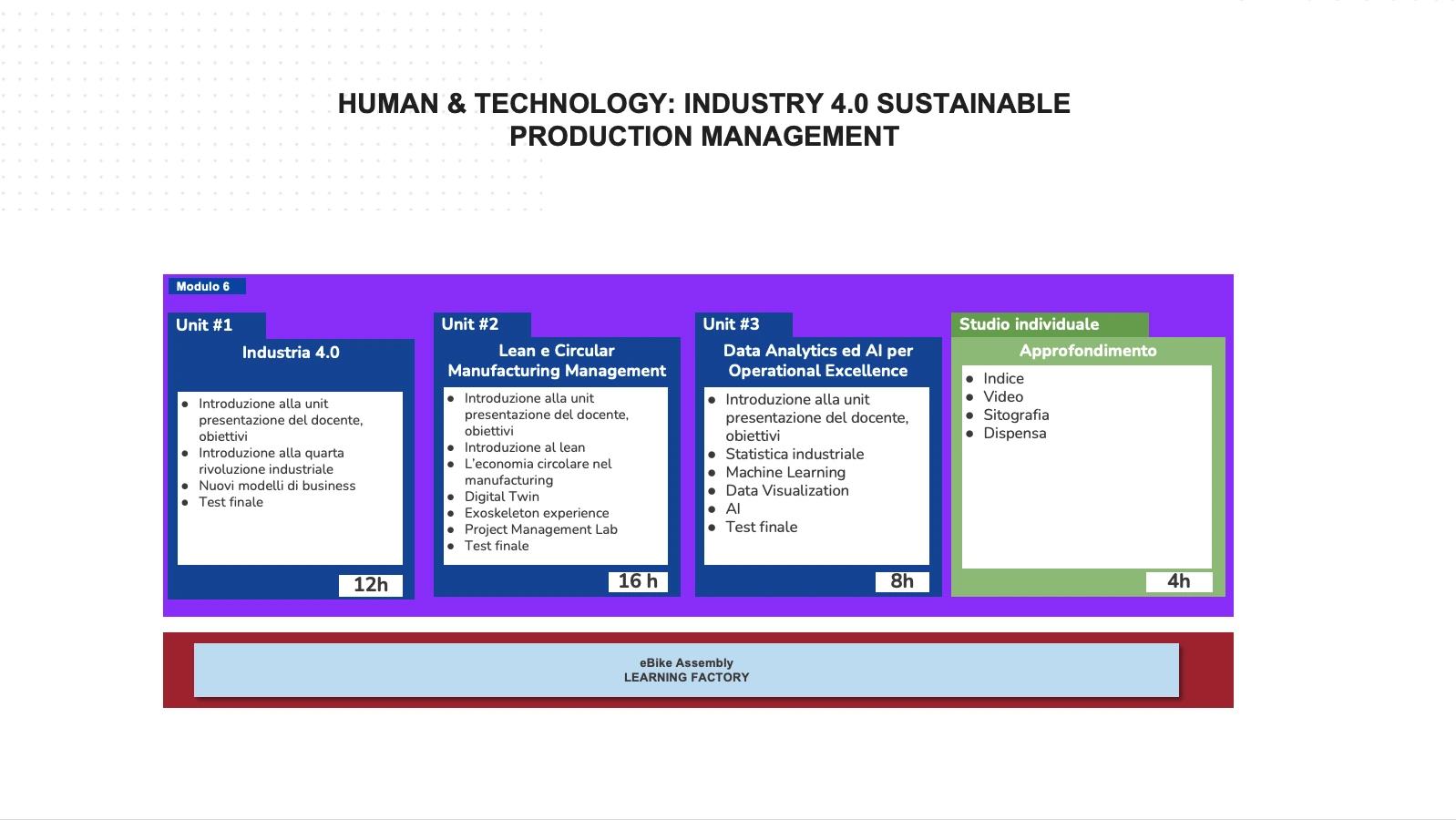
Task: Select 'Introduzione al lean' bullet
Action: coord(525,447)
